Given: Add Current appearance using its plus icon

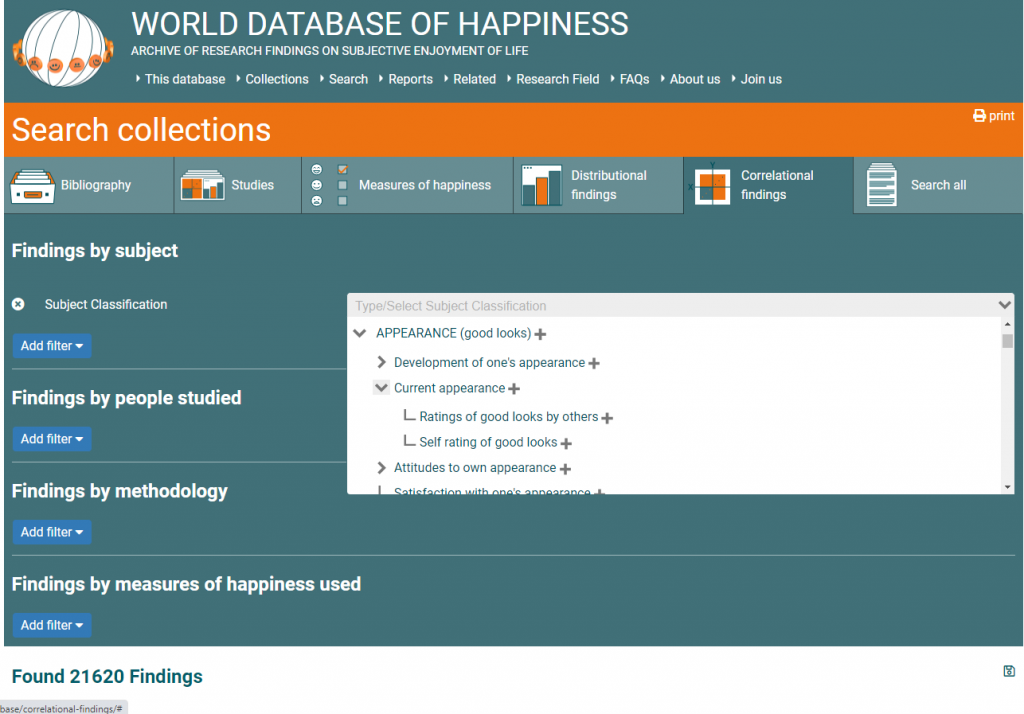Looking at the screenshot, I should [x=514, y=389].
